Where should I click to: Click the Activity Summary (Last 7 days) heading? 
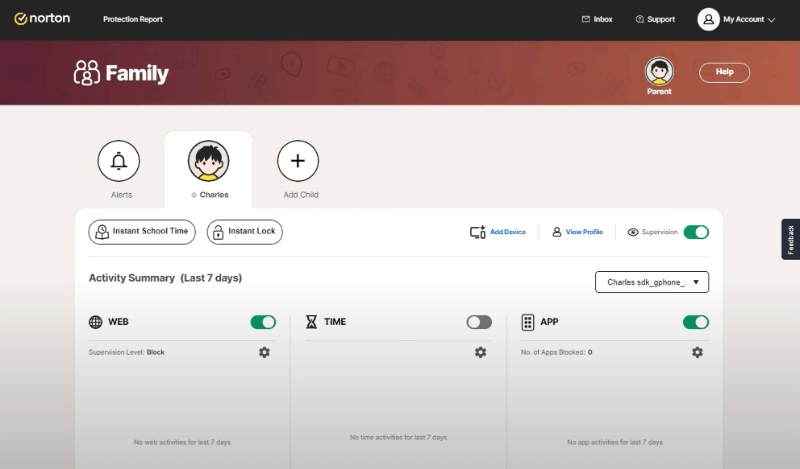[165, 278]
